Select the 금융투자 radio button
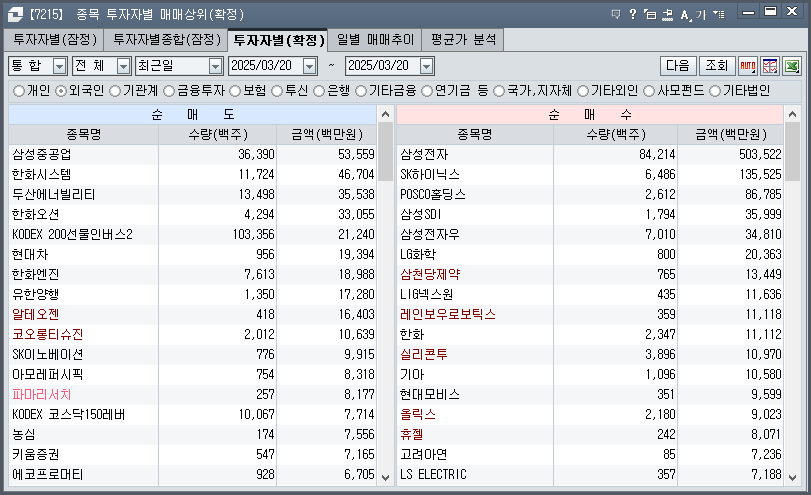Image resolution: width=811 pixels, height=495 pixels. click(x=169, y=91)
